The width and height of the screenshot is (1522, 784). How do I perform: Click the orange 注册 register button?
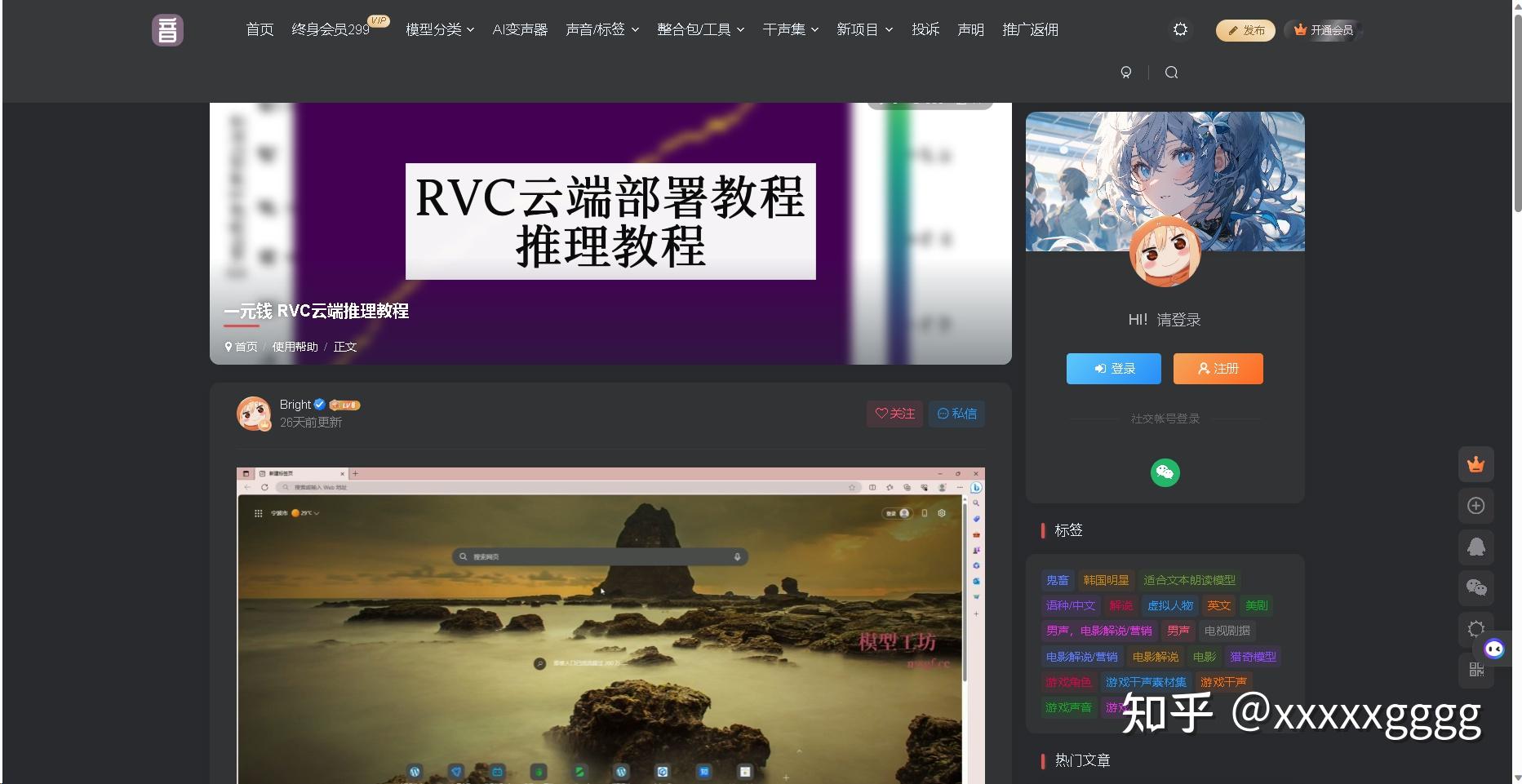click(1217, 368)
